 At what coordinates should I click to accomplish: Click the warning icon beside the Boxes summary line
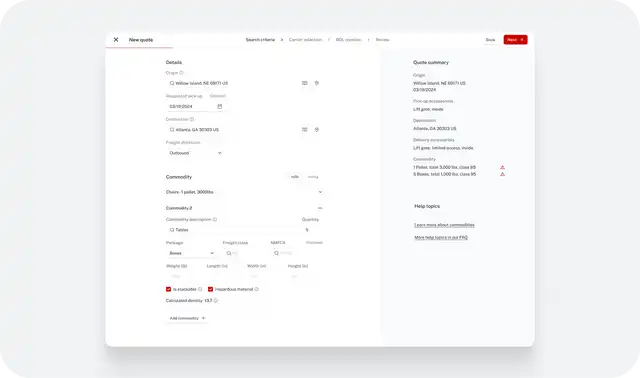tap(502, 174)
